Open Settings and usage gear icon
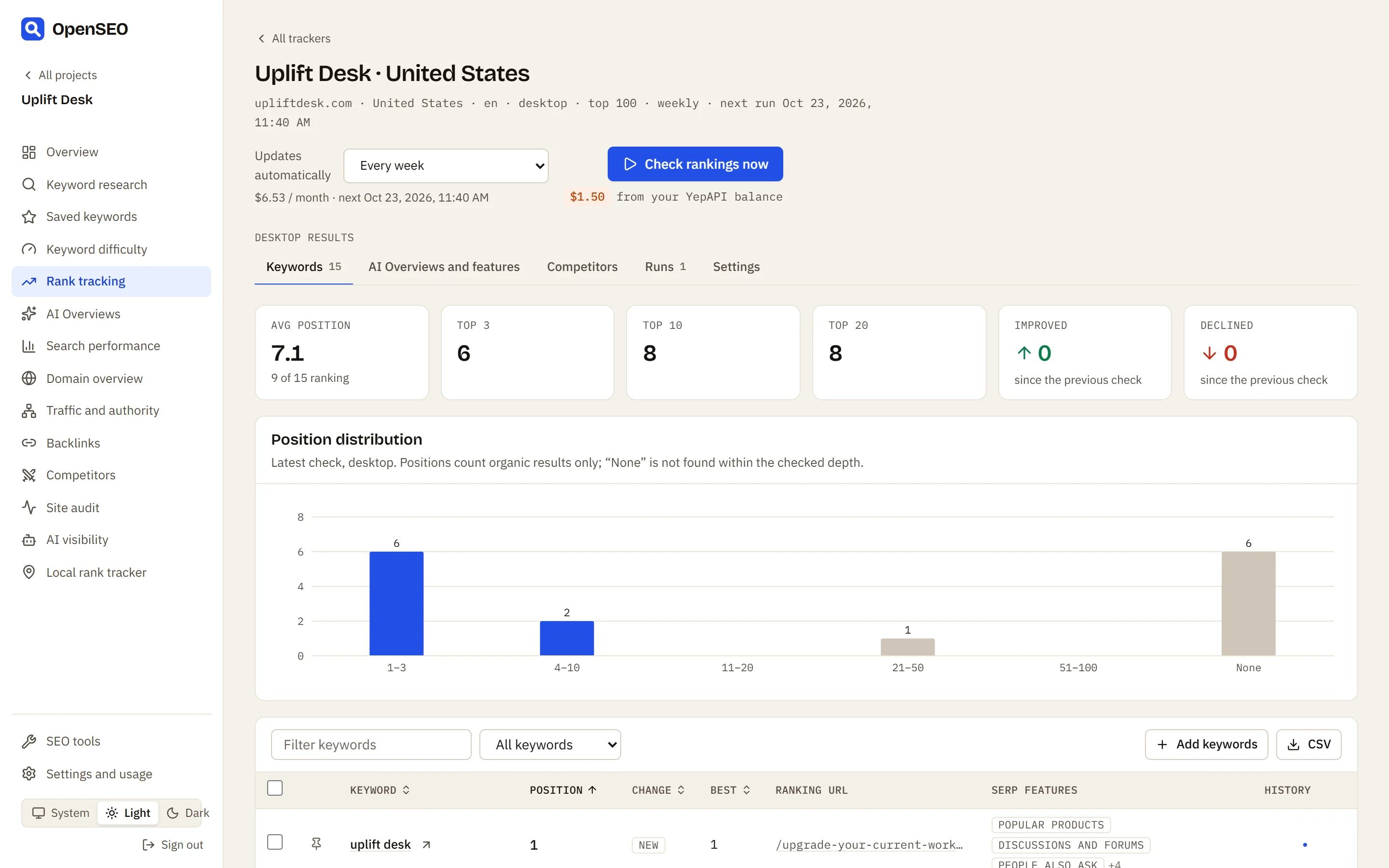1389x868 pixels. (x=29, y=773)
